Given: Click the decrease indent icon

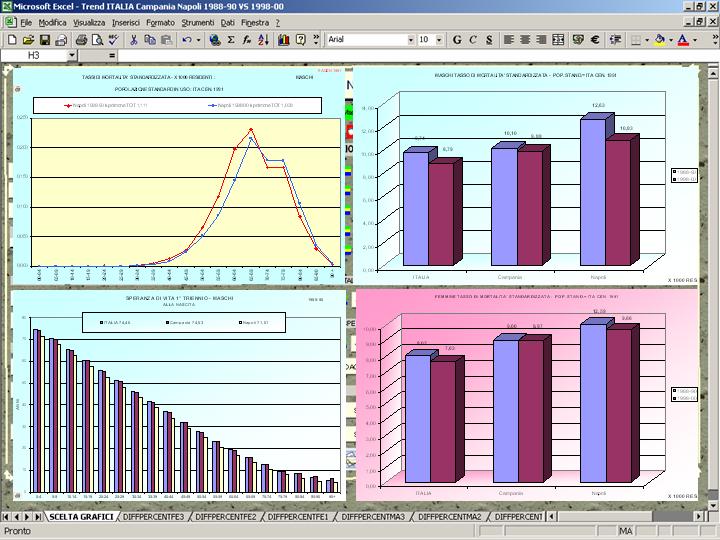Looking at the screenshot, I should pos(615,40).
